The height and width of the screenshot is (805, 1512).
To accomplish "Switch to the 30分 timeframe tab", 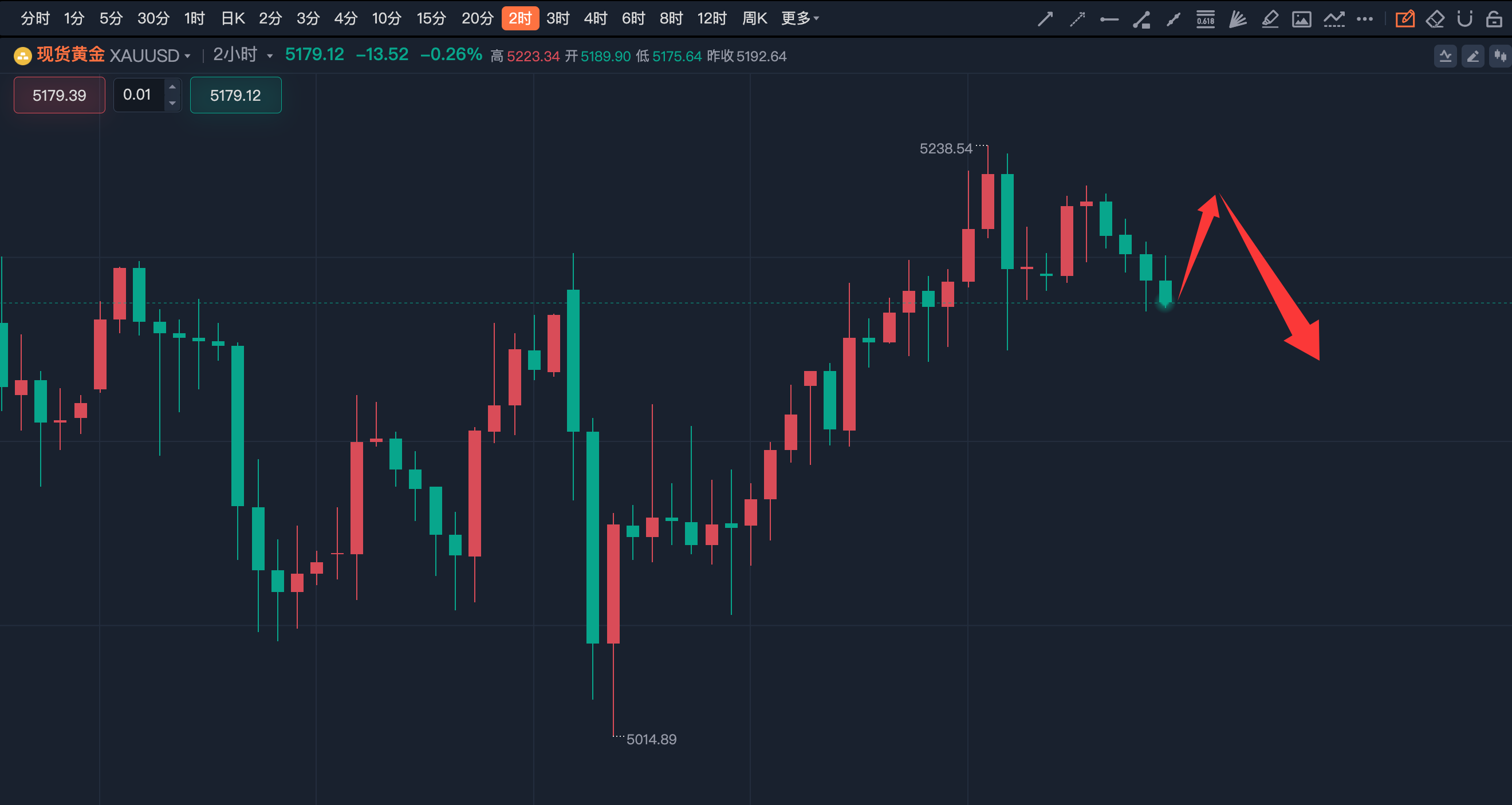I will point(153,19).
